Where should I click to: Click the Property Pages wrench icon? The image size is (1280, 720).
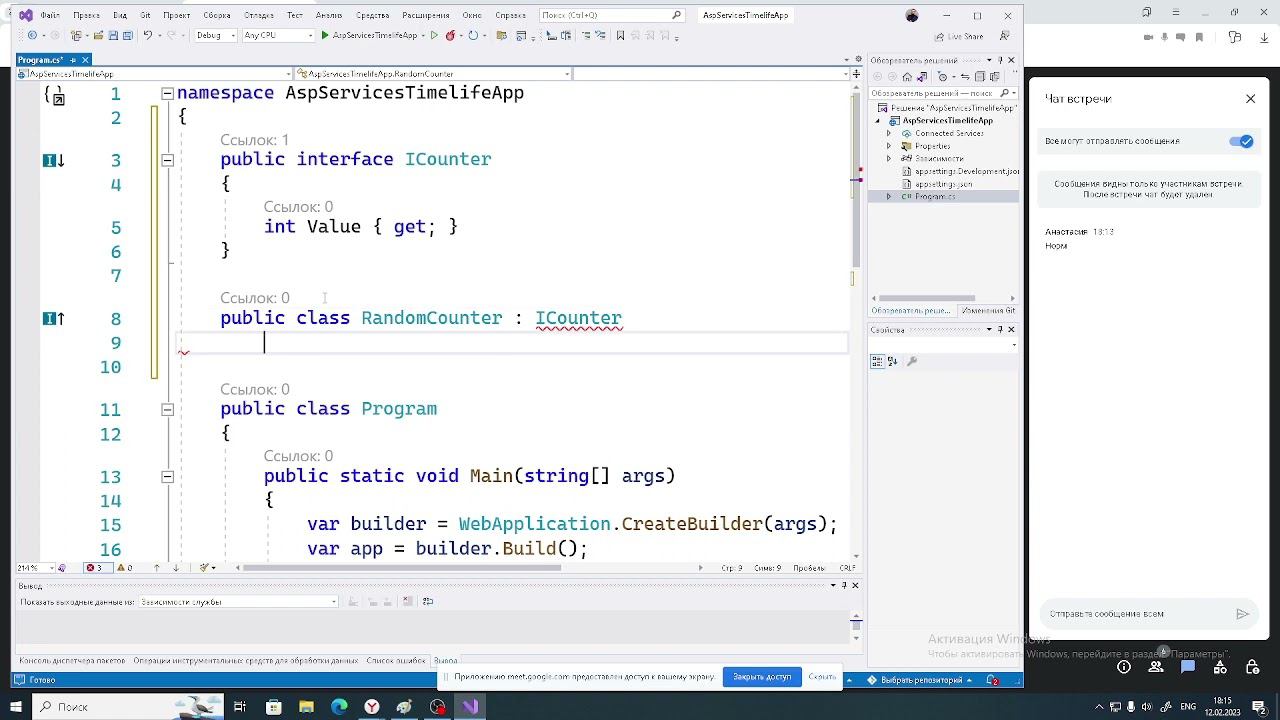pyautogui.click(x=912, y=361)
